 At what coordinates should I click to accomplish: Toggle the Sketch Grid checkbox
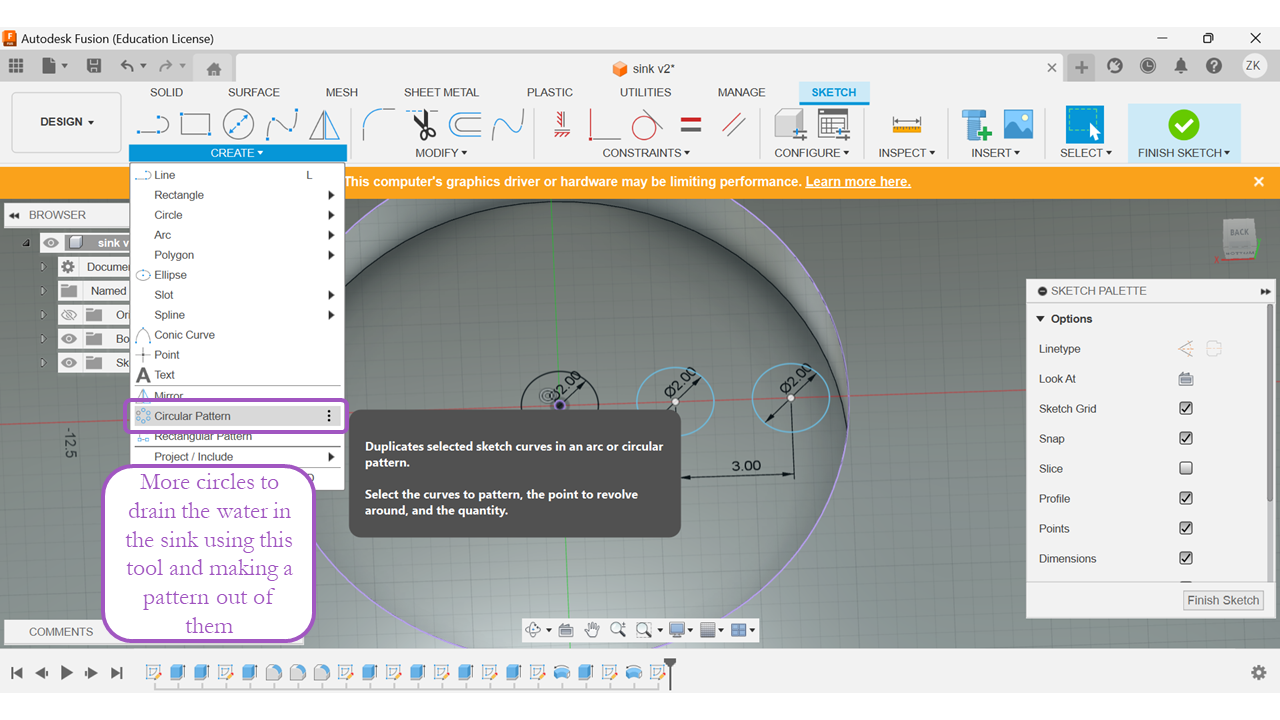[x=1186, y=409]
